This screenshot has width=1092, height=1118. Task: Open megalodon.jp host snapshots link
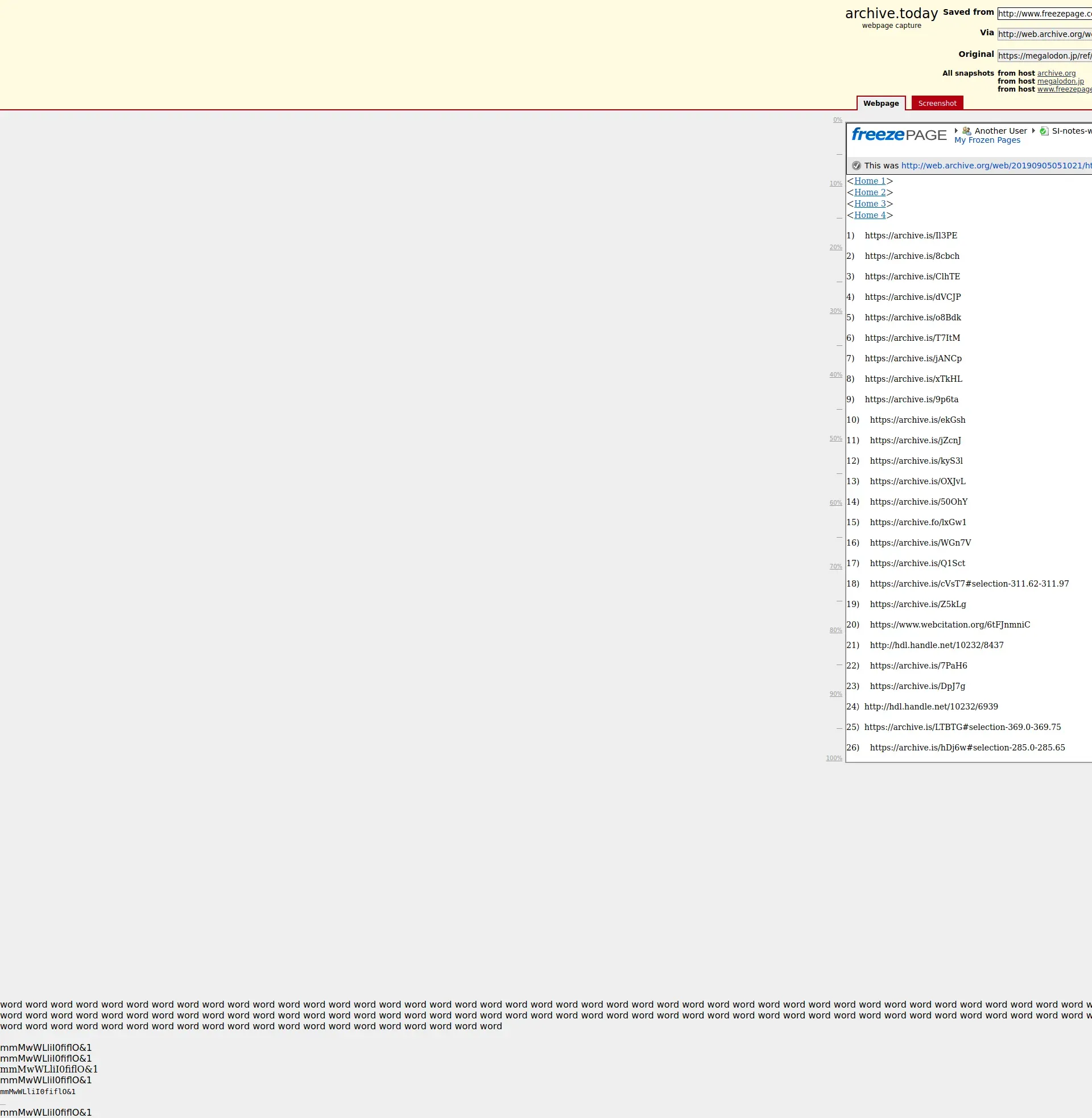coord(1060,81)
